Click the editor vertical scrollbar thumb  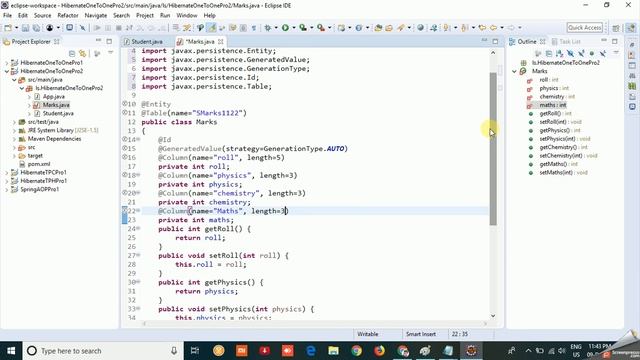pos(493,149)
